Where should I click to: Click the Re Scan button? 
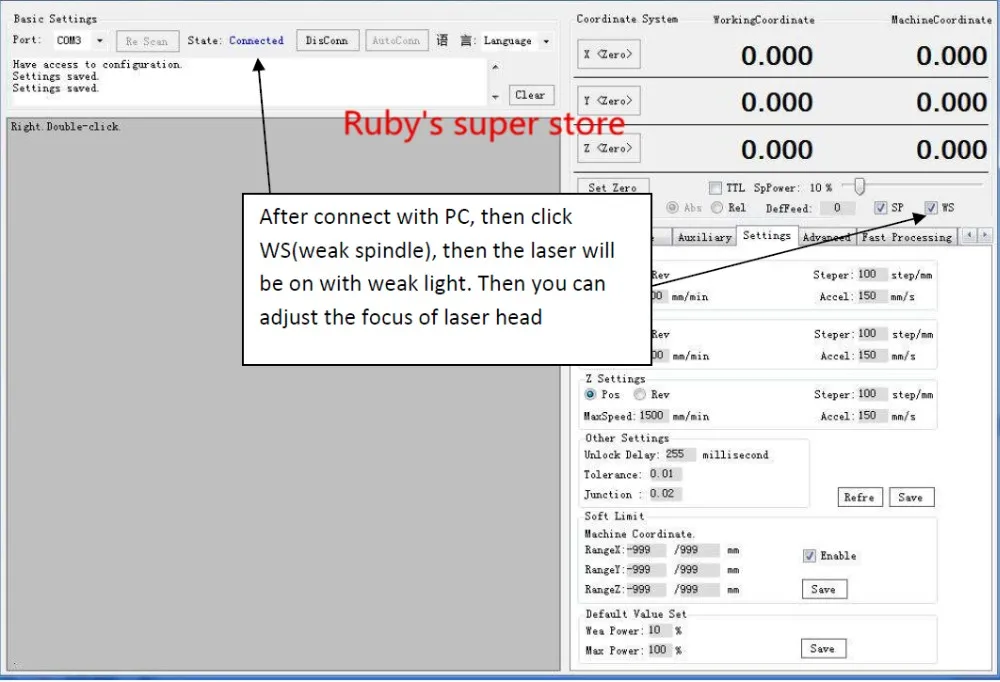pos(147,41)
